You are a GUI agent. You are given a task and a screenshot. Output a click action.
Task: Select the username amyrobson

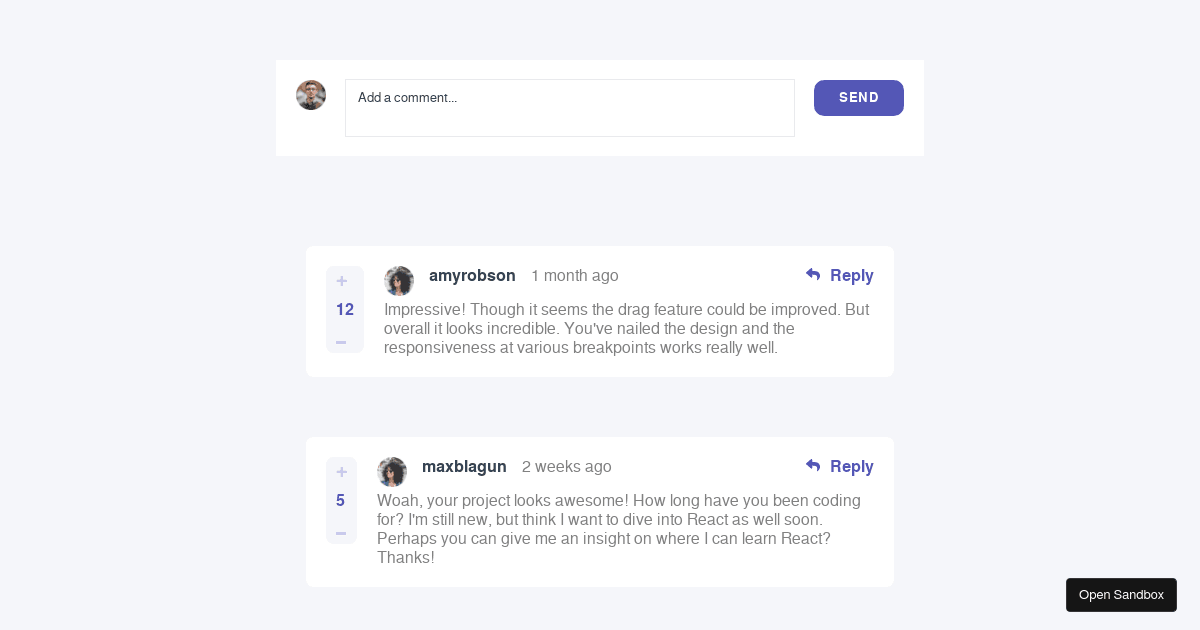pyautogui.click(x=472, y=275)
